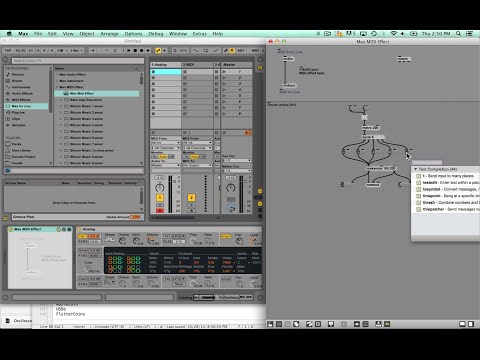Image resolution: width=480 pixels, height=360 pixels.
Task: Select the Plug-ins category icon
Action: pyautogui.click(x=8, y=112)
